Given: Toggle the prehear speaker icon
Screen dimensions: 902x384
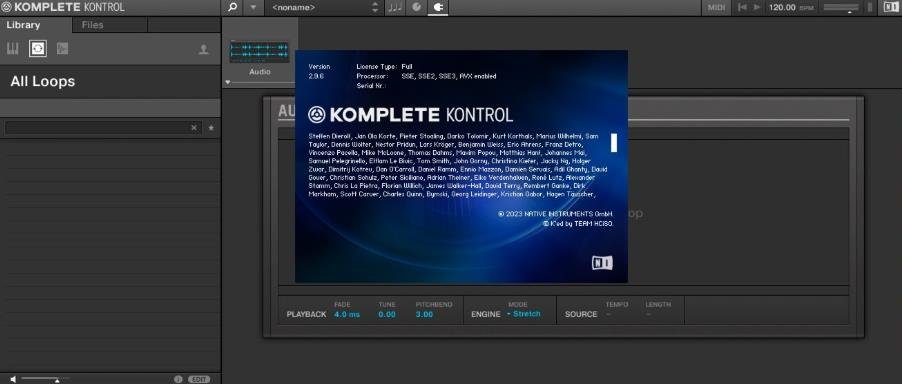Looking at the screenshot, I should 13,379.
